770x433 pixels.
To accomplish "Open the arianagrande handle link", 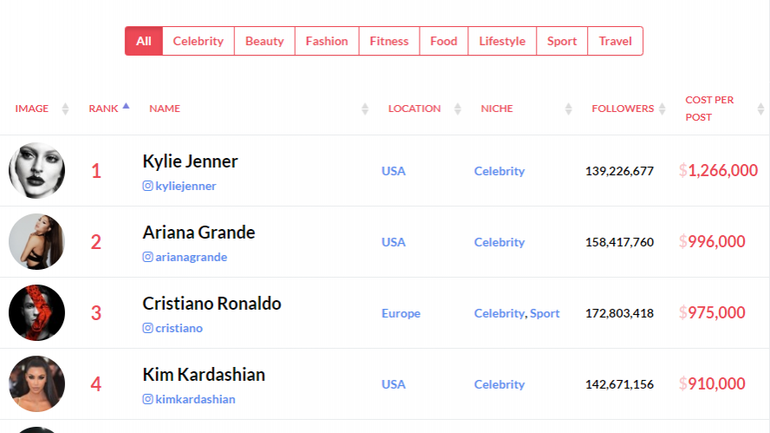I will [x=191, y=257].
